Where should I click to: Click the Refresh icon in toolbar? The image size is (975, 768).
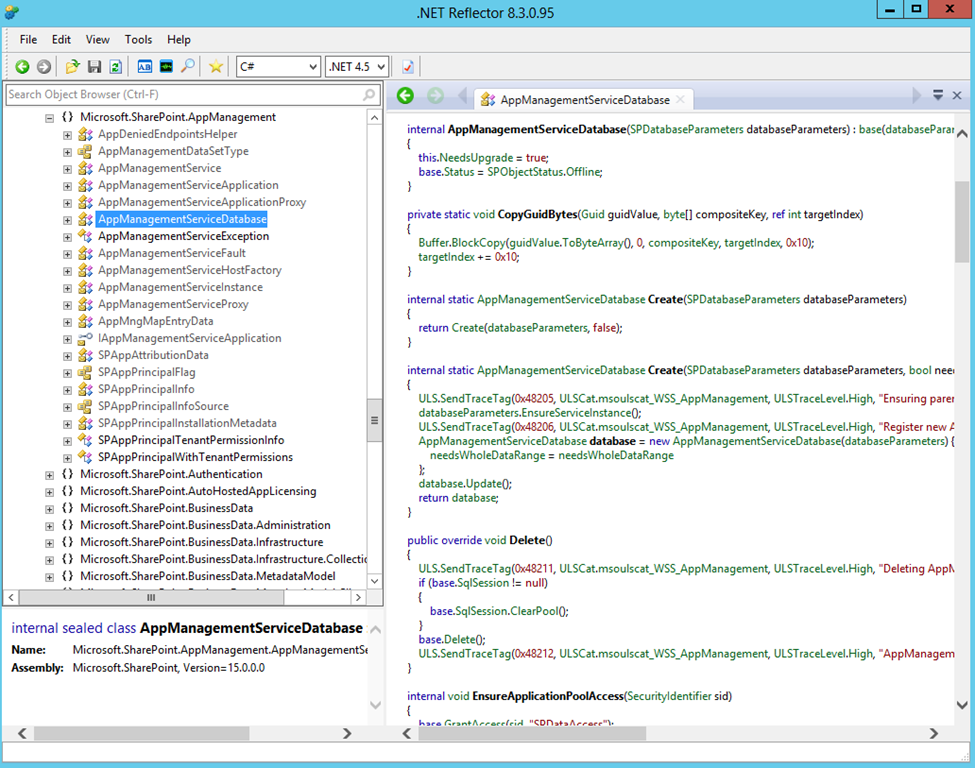click(x=115, y=67)
